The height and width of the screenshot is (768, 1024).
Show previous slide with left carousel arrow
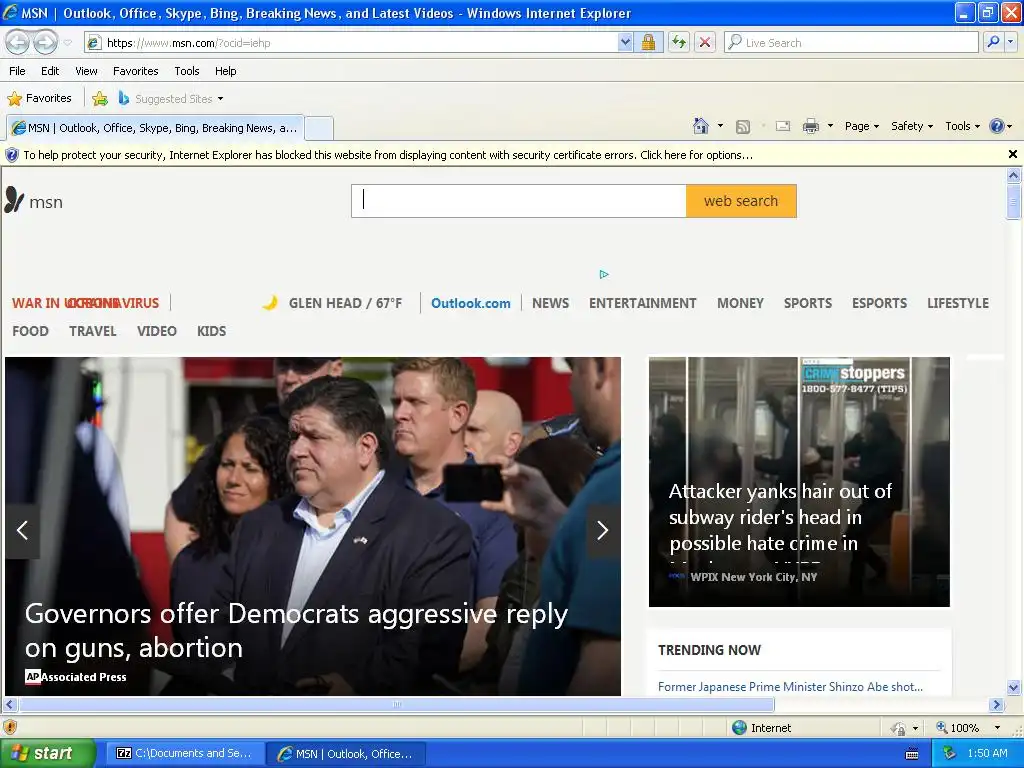[x=22, y=530]
